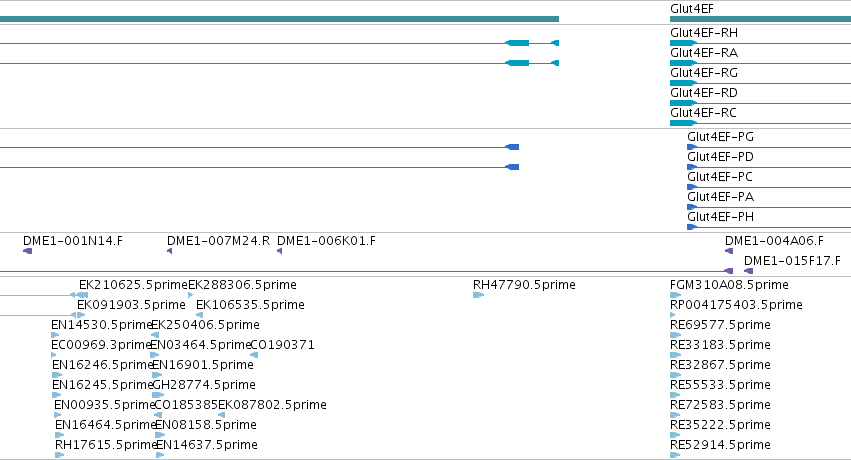Select the Glut4EF-RA transcript label
Image resolution: width=851 pixels, height=460 pixels.
click(704, 53)
